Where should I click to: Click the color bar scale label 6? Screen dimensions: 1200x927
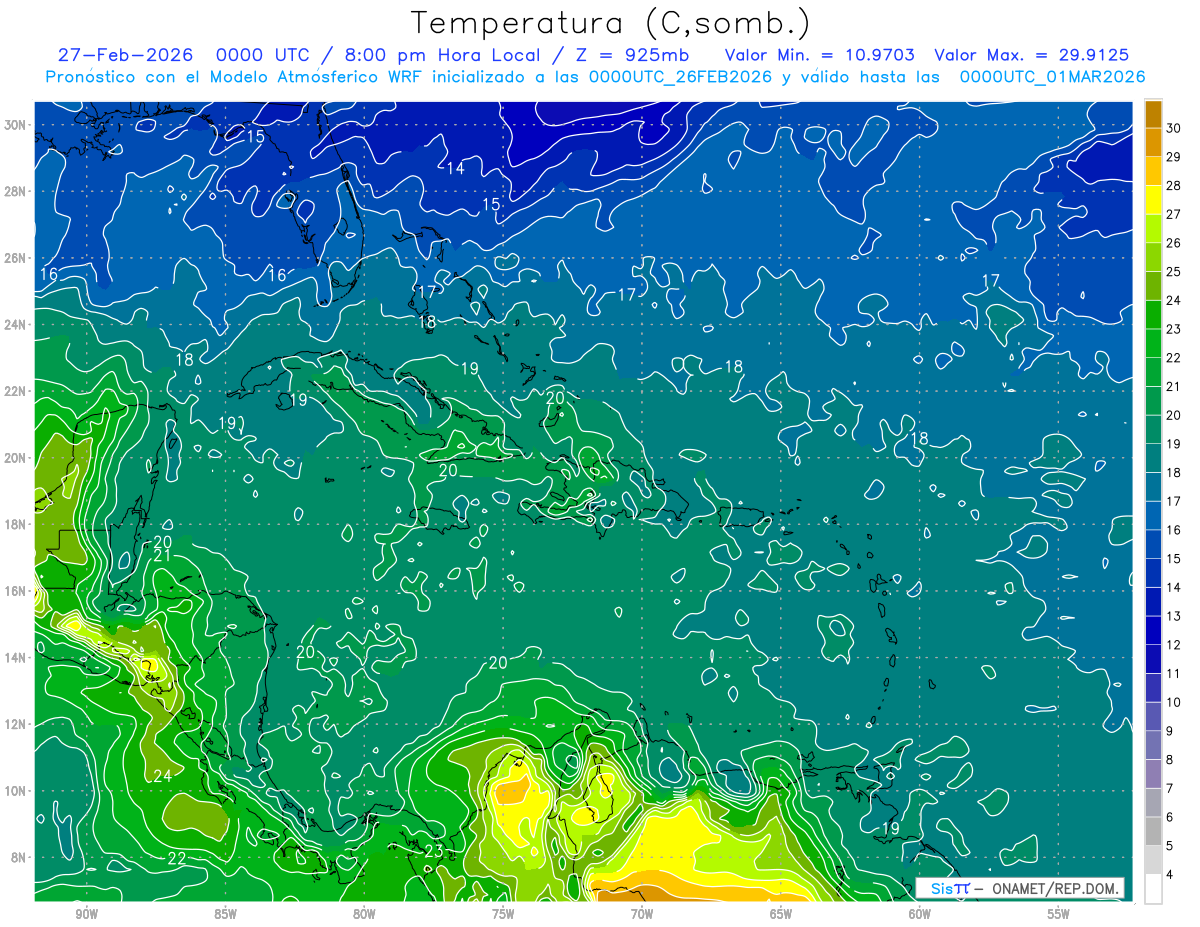click(1171, 817)
